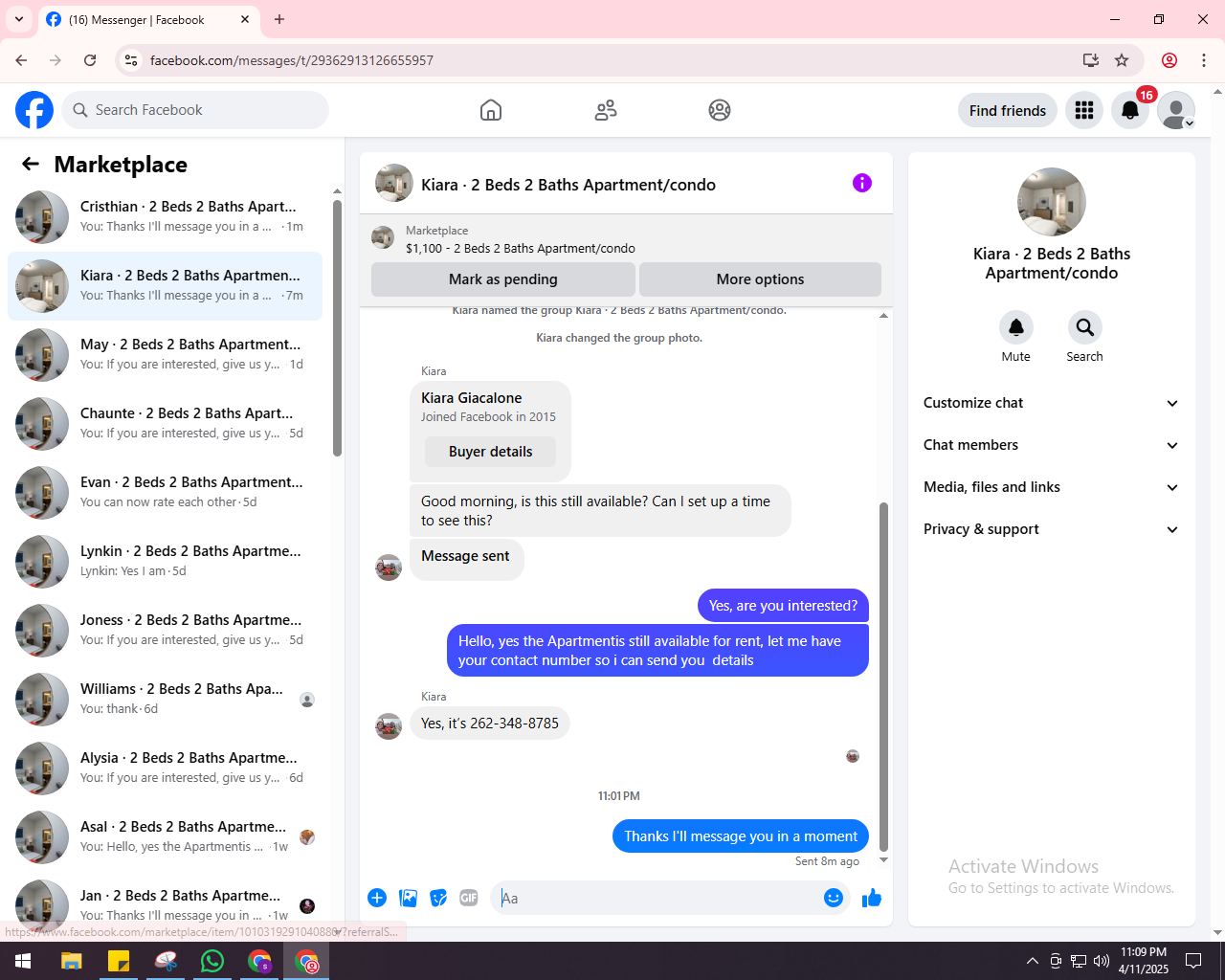Open the Groups icon in top navigation
1225x980 pixels.
(x=720, y=110)
